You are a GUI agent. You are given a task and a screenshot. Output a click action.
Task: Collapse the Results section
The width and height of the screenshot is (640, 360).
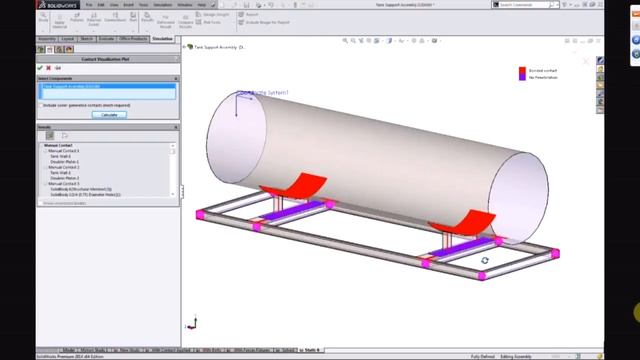tap(176, 127)
